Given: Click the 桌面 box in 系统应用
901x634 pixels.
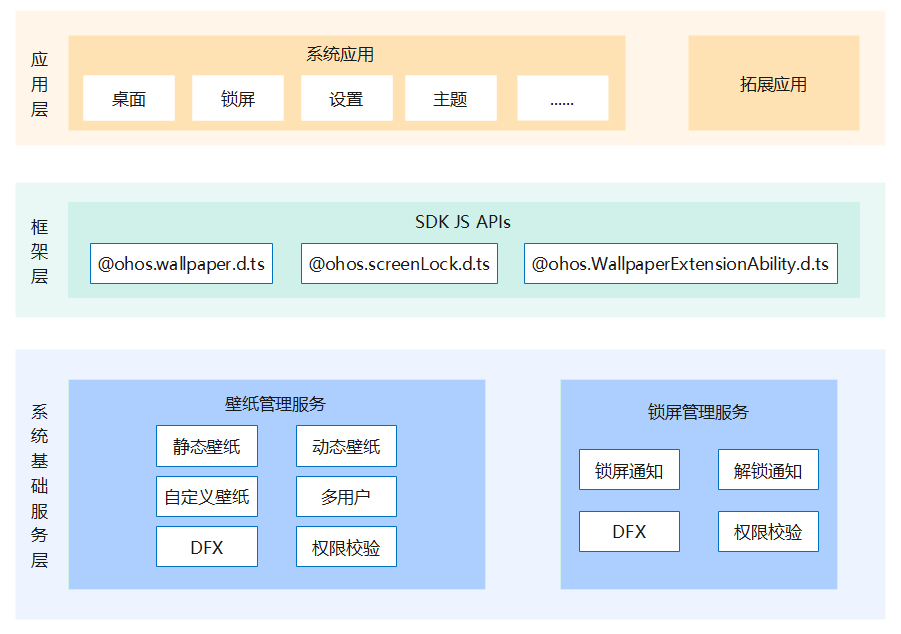Looking at the screenshot, I should coord(129,99).
